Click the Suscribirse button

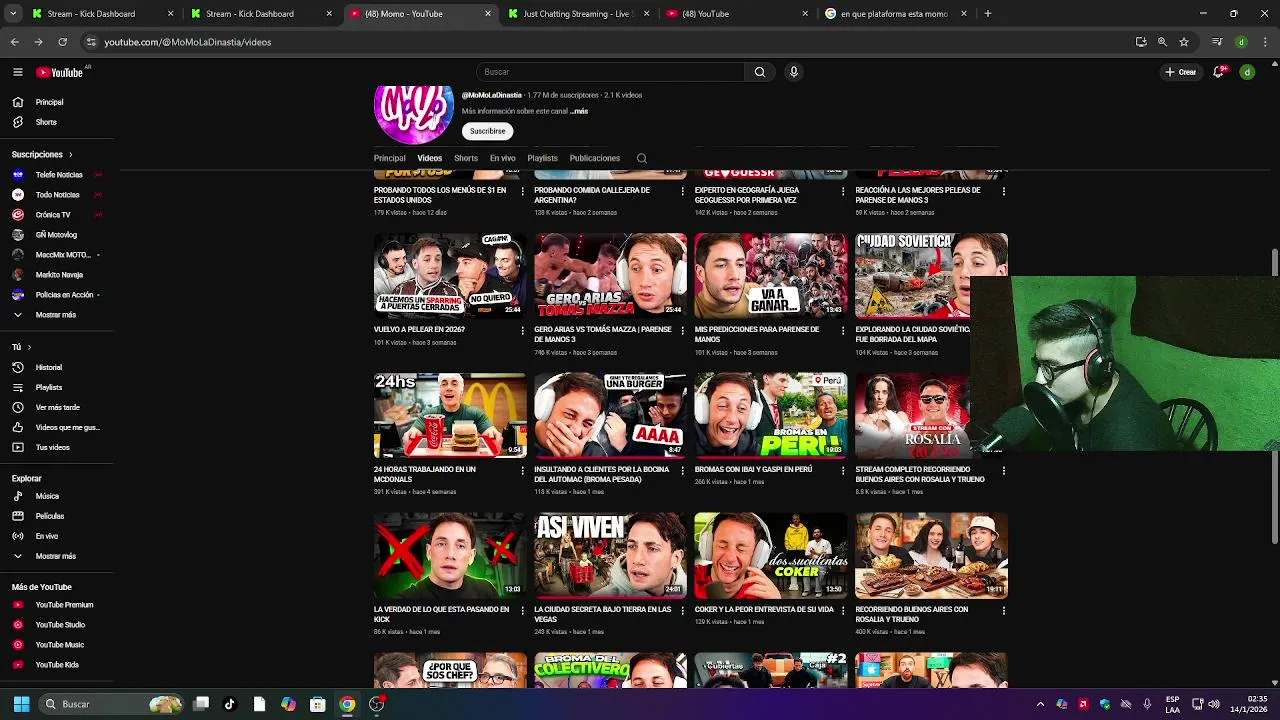[x=488, y=131]
